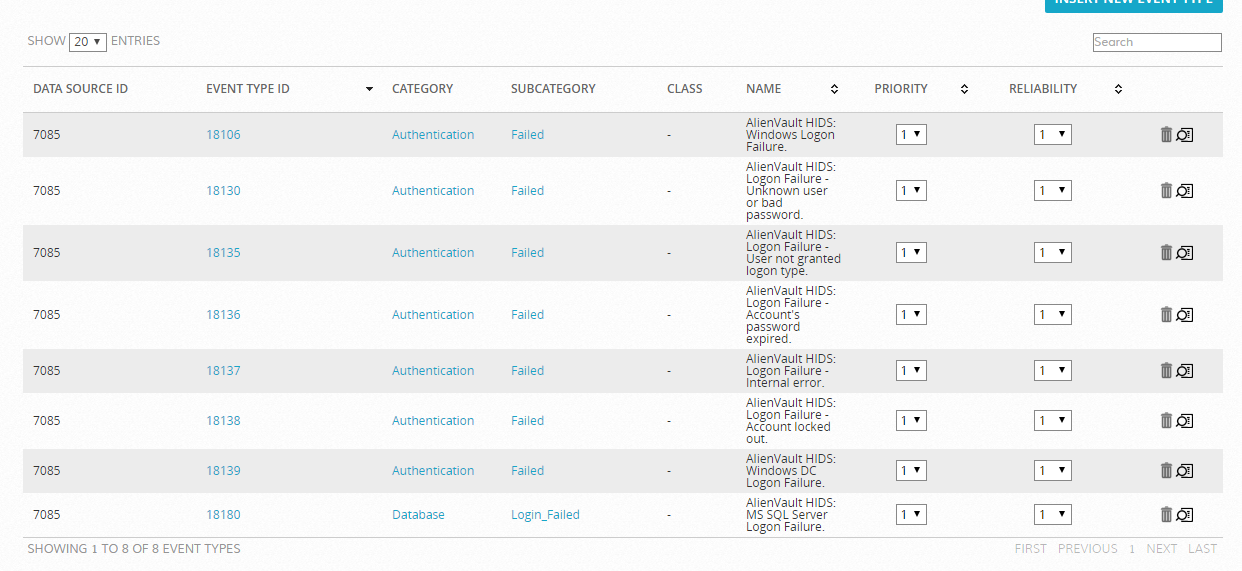View details icon for event type 18180
This screenshot has height=571, width=1242.
pos(1185,515)
